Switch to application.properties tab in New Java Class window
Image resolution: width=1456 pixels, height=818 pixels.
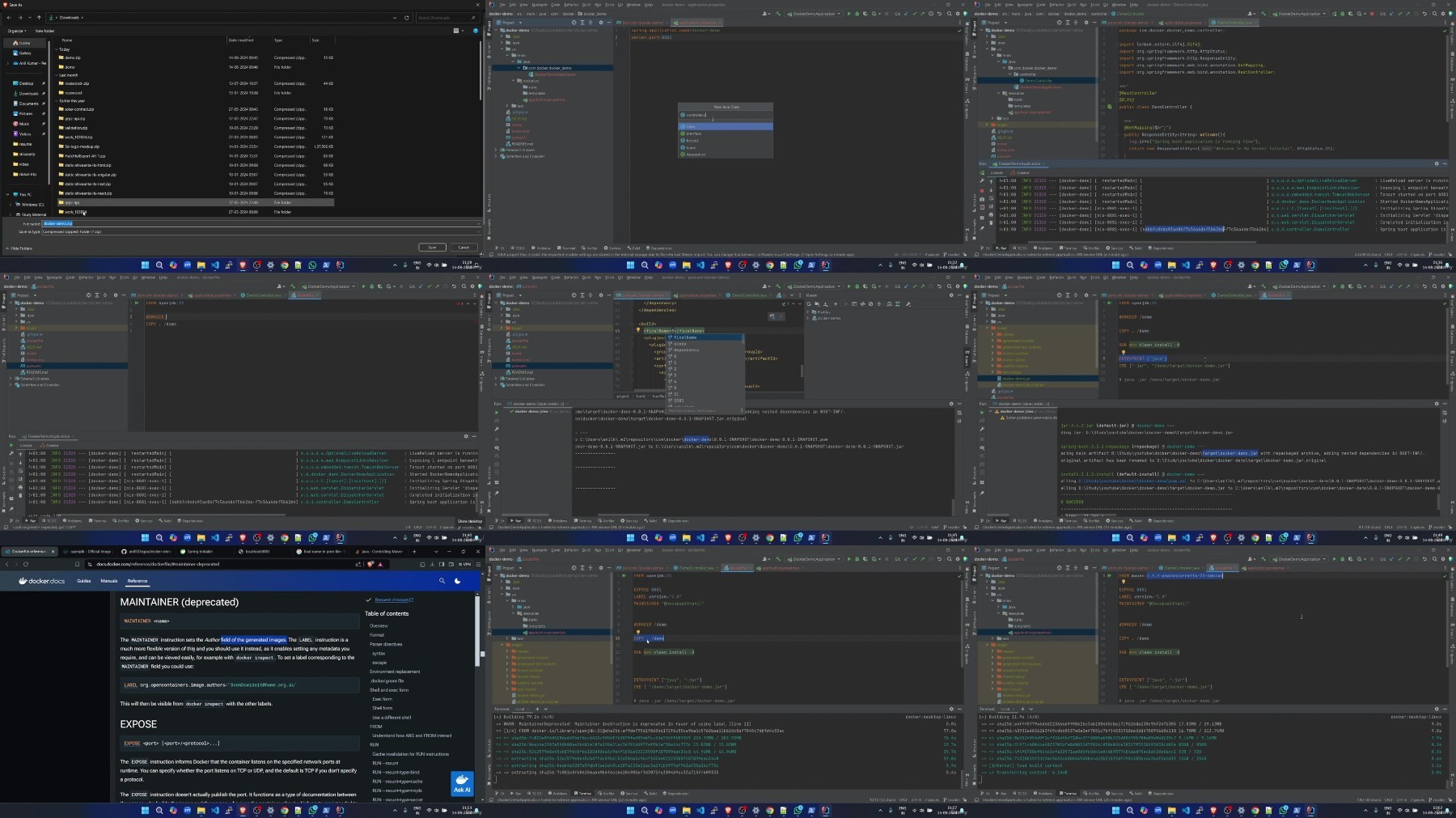(x=698, y=23)
